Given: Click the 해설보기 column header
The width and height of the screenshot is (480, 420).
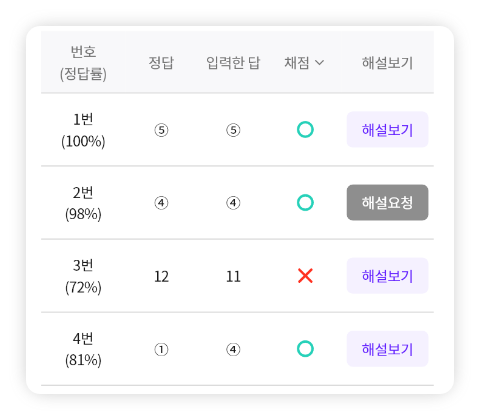Looking at the screenshot, I should coord(387,63).
